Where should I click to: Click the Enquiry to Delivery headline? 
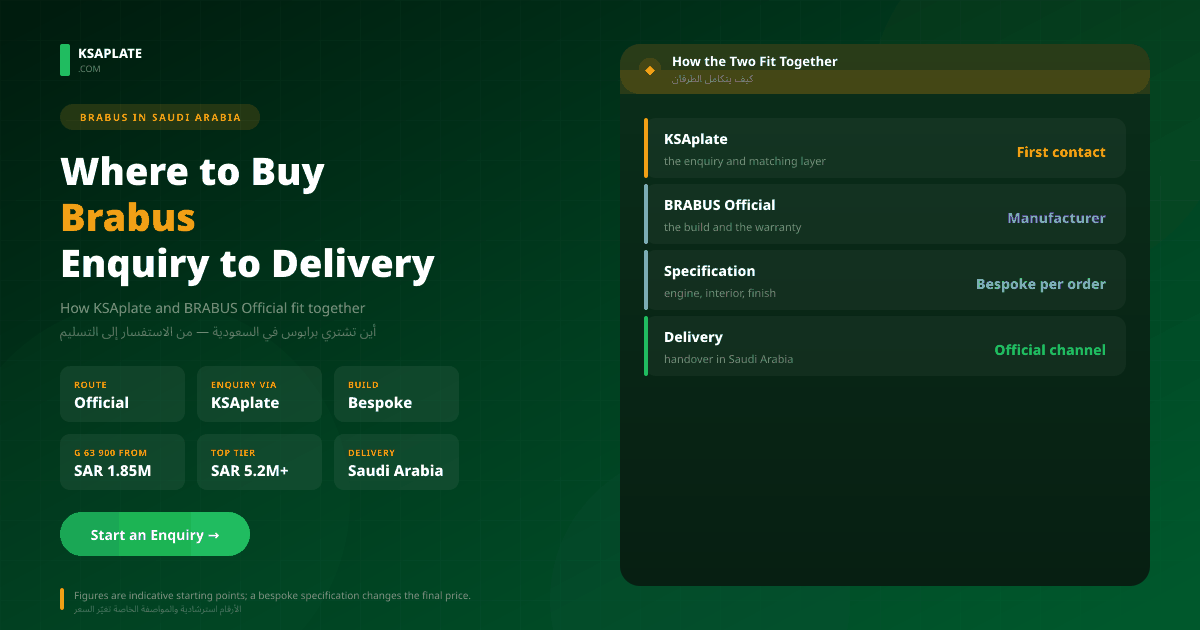(248, 264)
